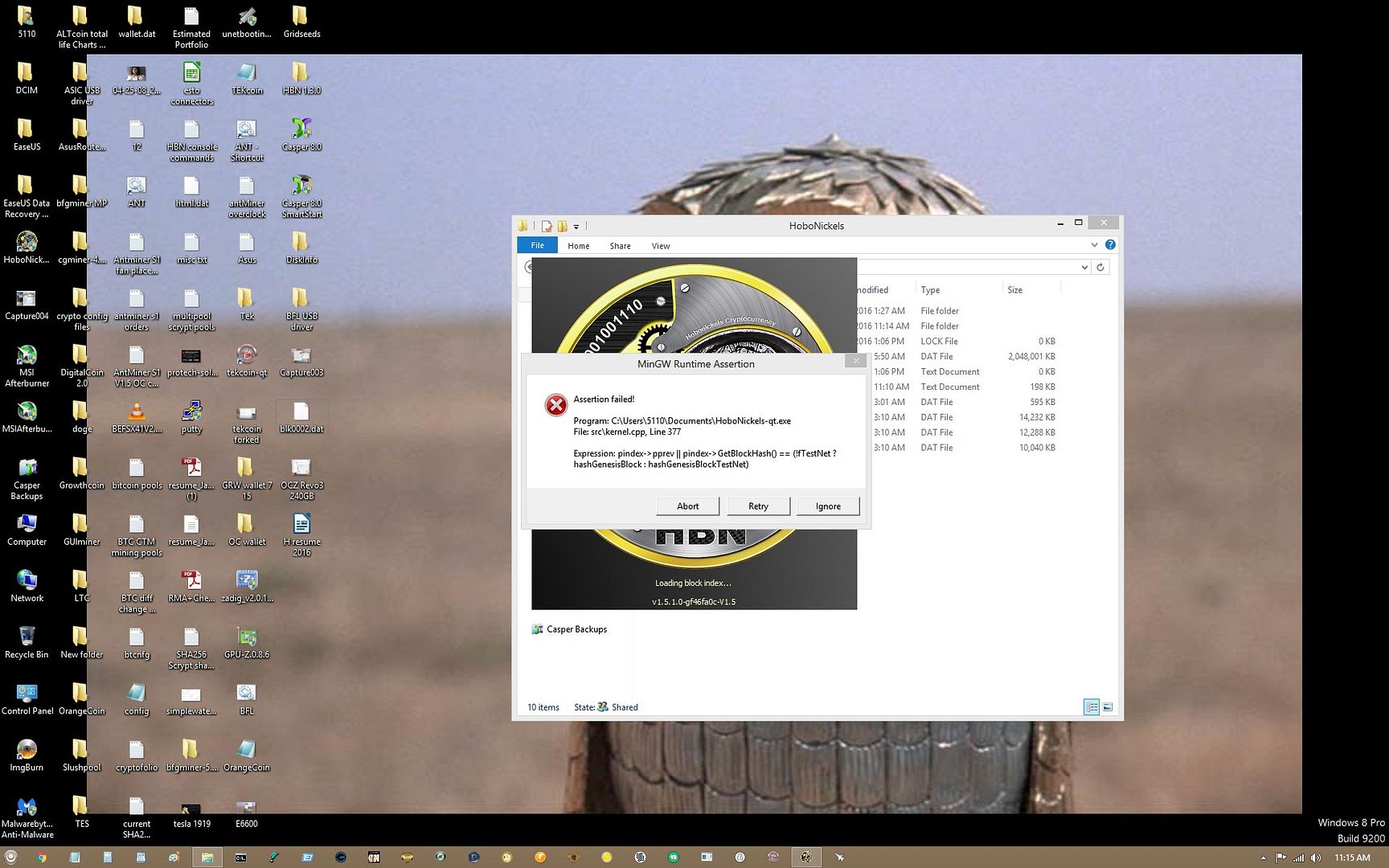Open BEFSX41V2 VLC-style desktop icon
This screenshot has width=1389, height=868.
(137, 417)
